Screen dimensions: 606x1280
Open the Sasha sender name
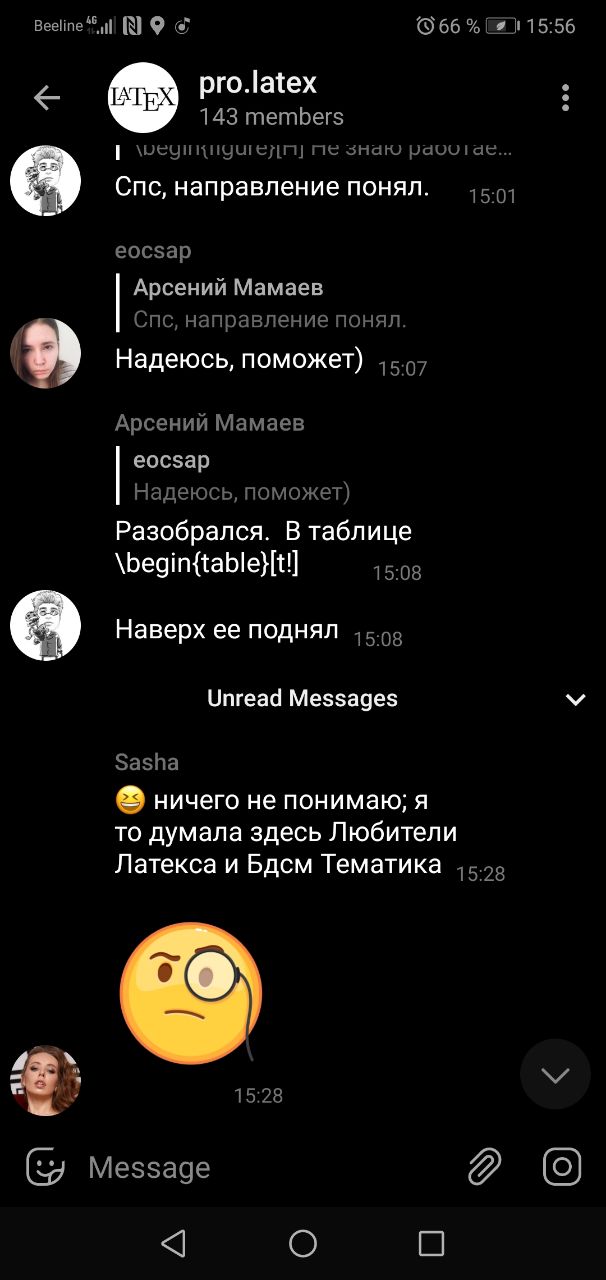[x=147, y=762]
